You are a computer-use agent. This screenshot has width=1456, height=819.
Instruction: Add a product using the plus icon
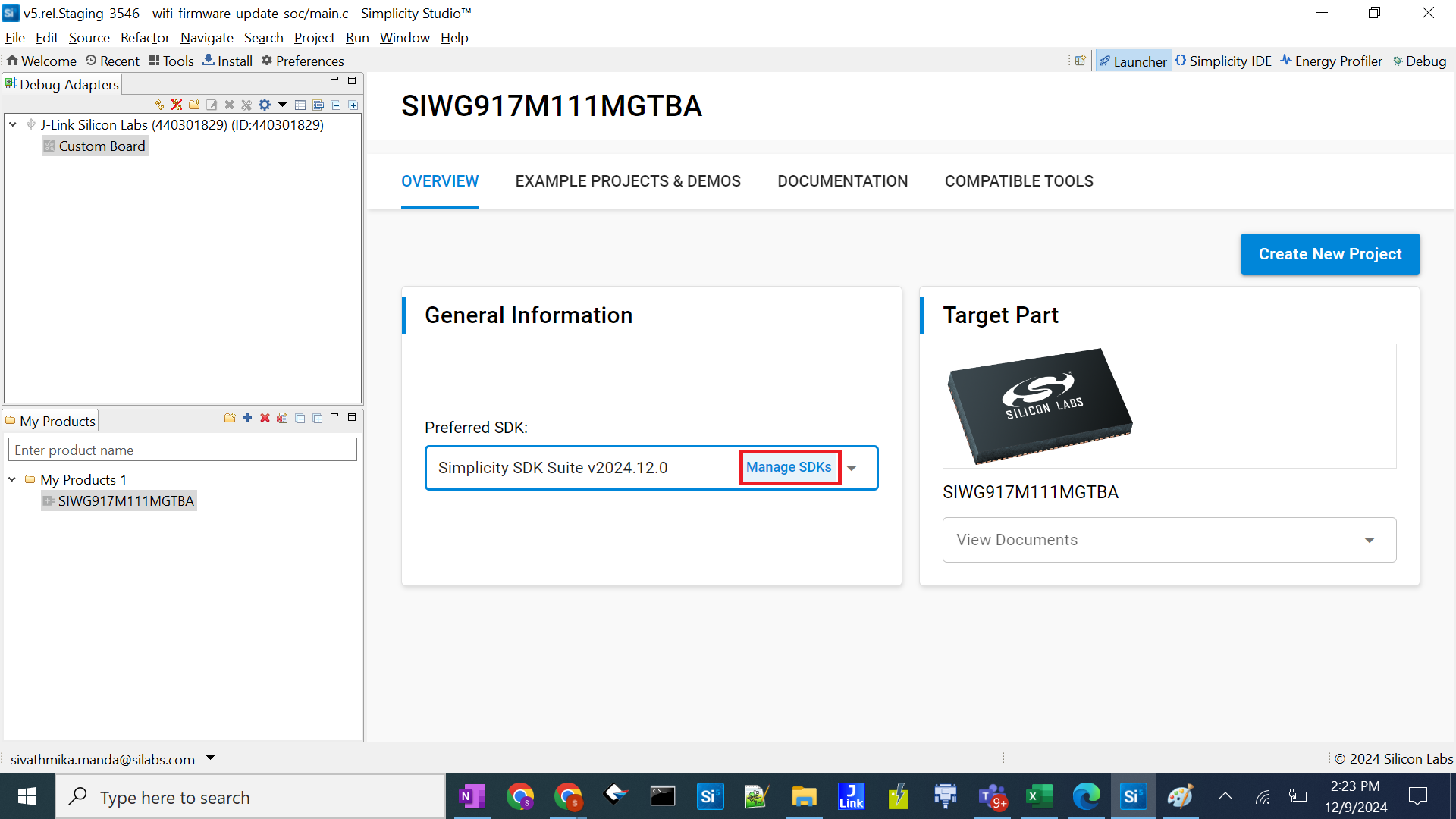(x=246, y=417)
